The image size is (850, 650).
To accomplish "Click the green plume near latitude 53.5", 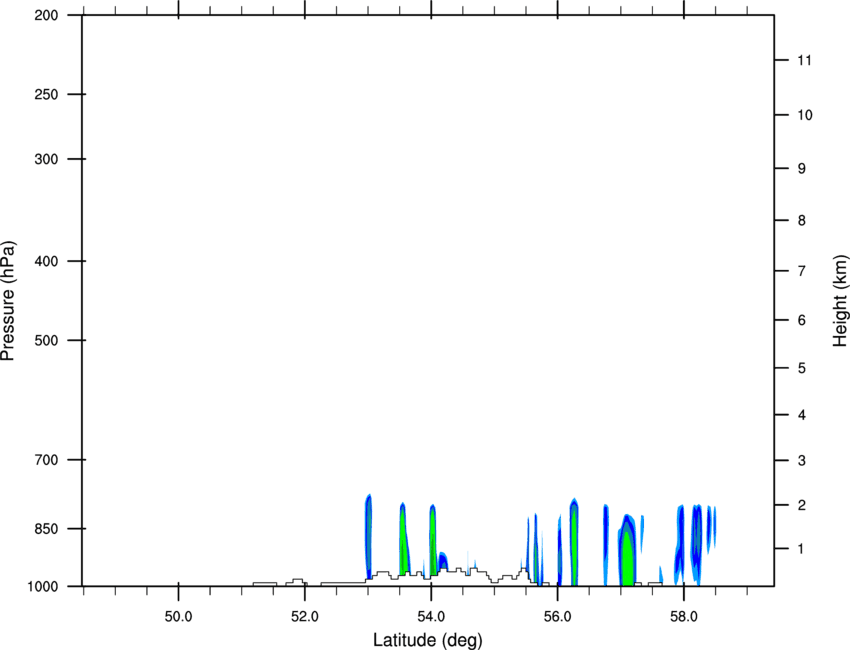I will (404, 539).
